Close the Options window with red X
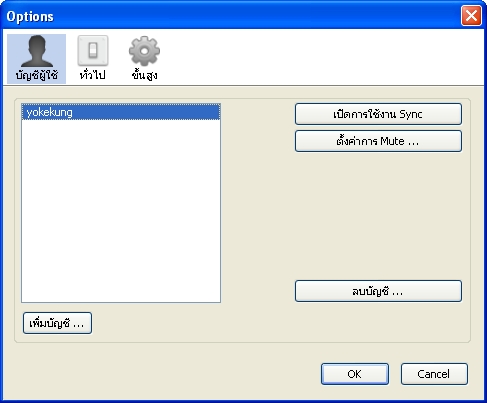The image size is (487, 403). click(x=471, y=15)
